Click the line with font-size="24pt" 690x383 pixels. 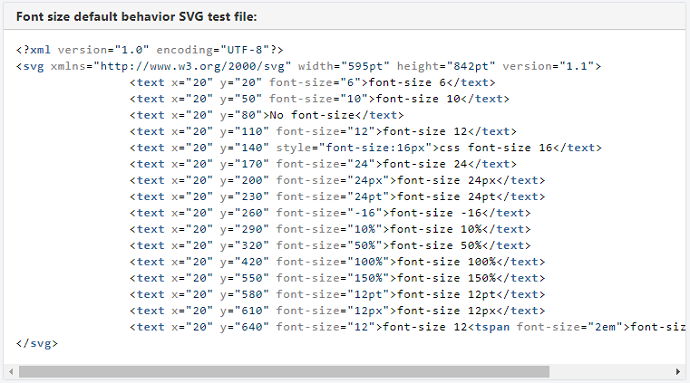pos(337,196)
